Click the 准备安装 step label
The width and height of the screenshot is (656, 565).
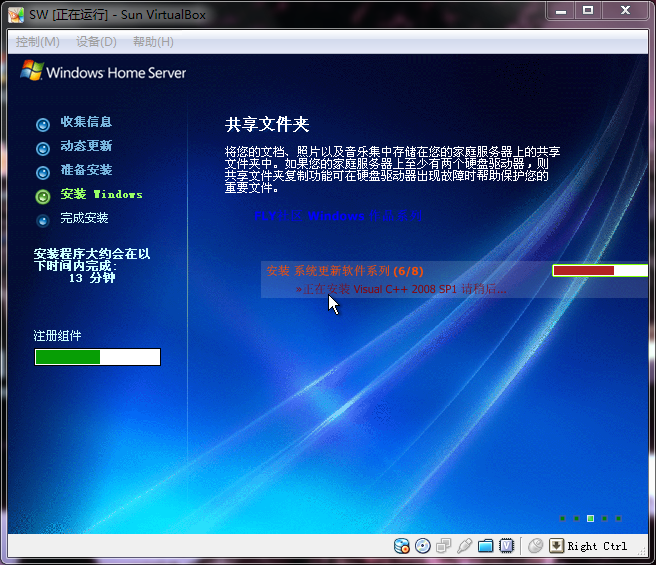86,170
